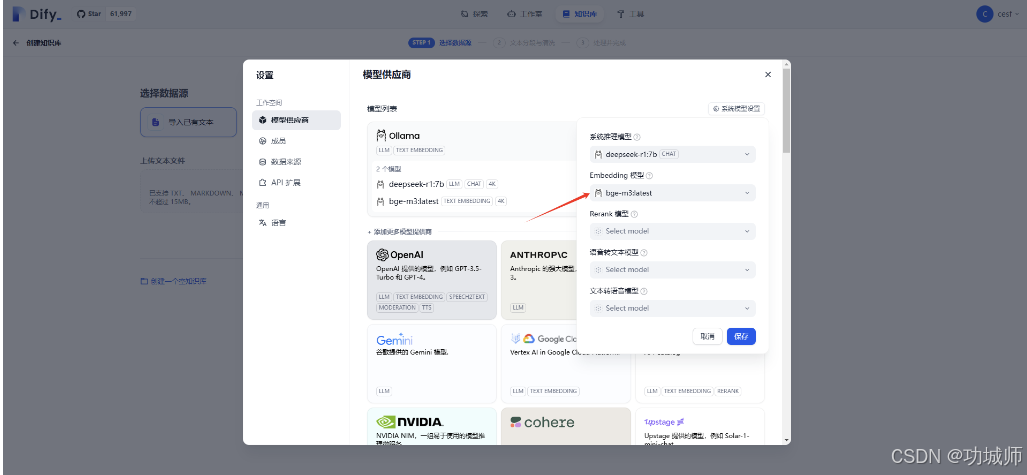This screenshot has width=1027, height=475.
Task: Click the 系统模型设置 button
Action: (736, 109)
